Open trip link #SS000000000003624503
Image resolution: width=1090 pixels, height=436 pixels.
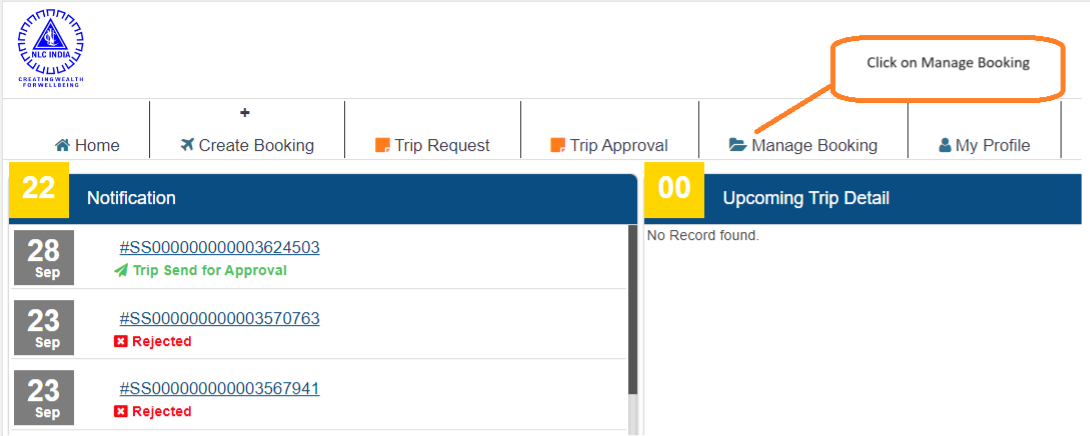[x=219, y=248]
